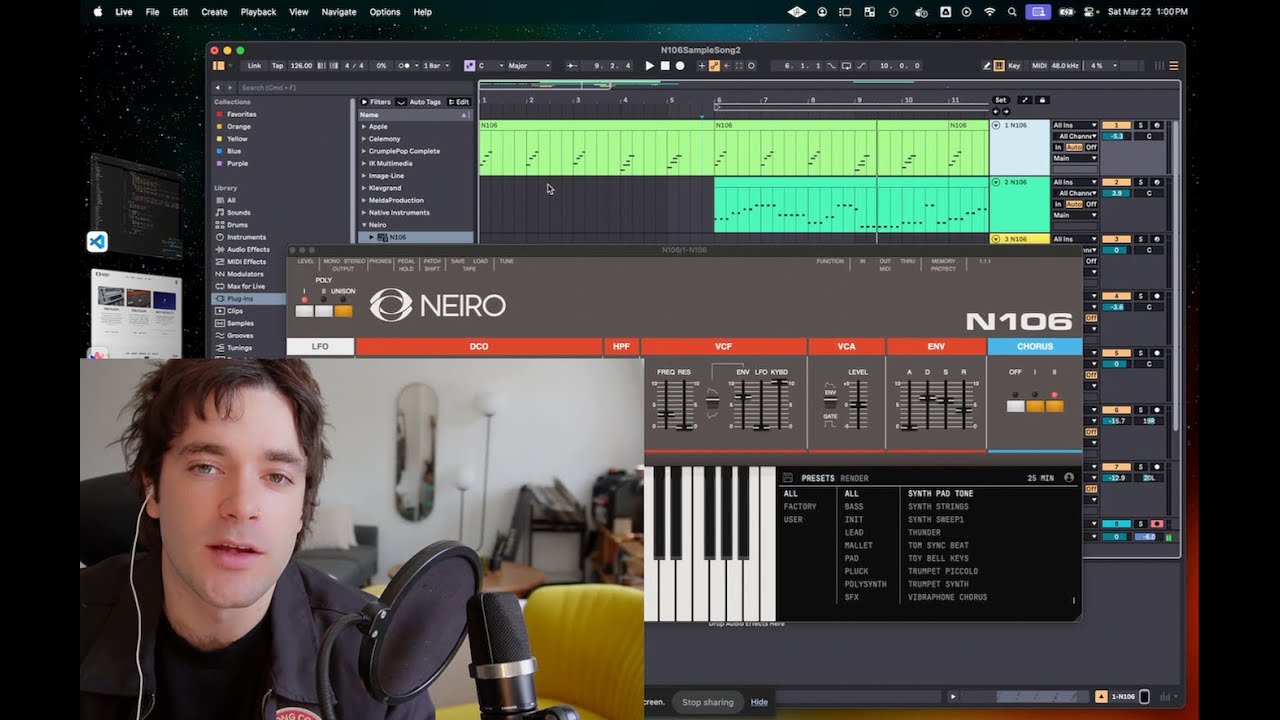Expand the CrumplePop Complete folder

(364, 151)
